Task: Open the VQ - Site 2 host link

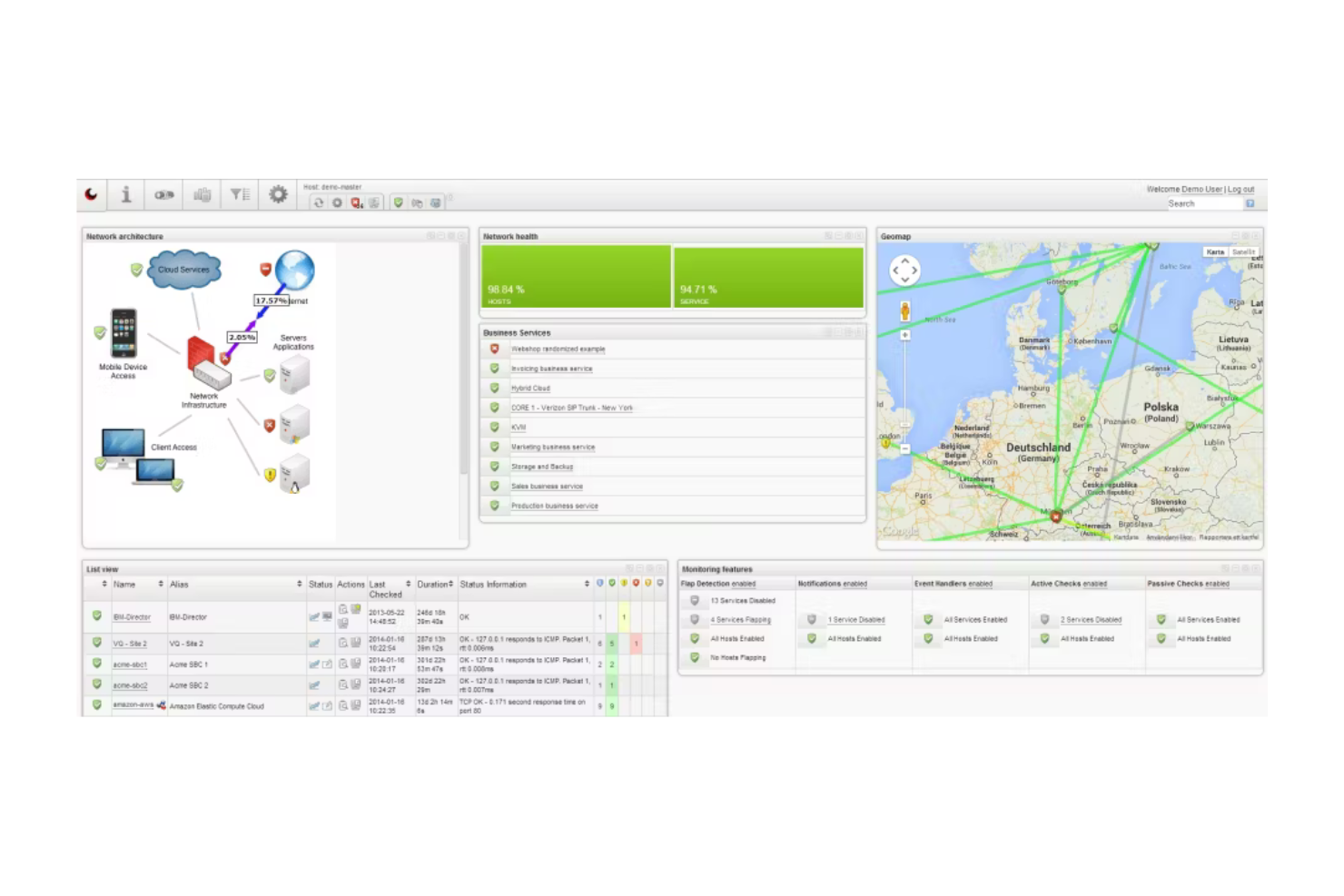Action: pyautogui.click(x=130, y=644)
